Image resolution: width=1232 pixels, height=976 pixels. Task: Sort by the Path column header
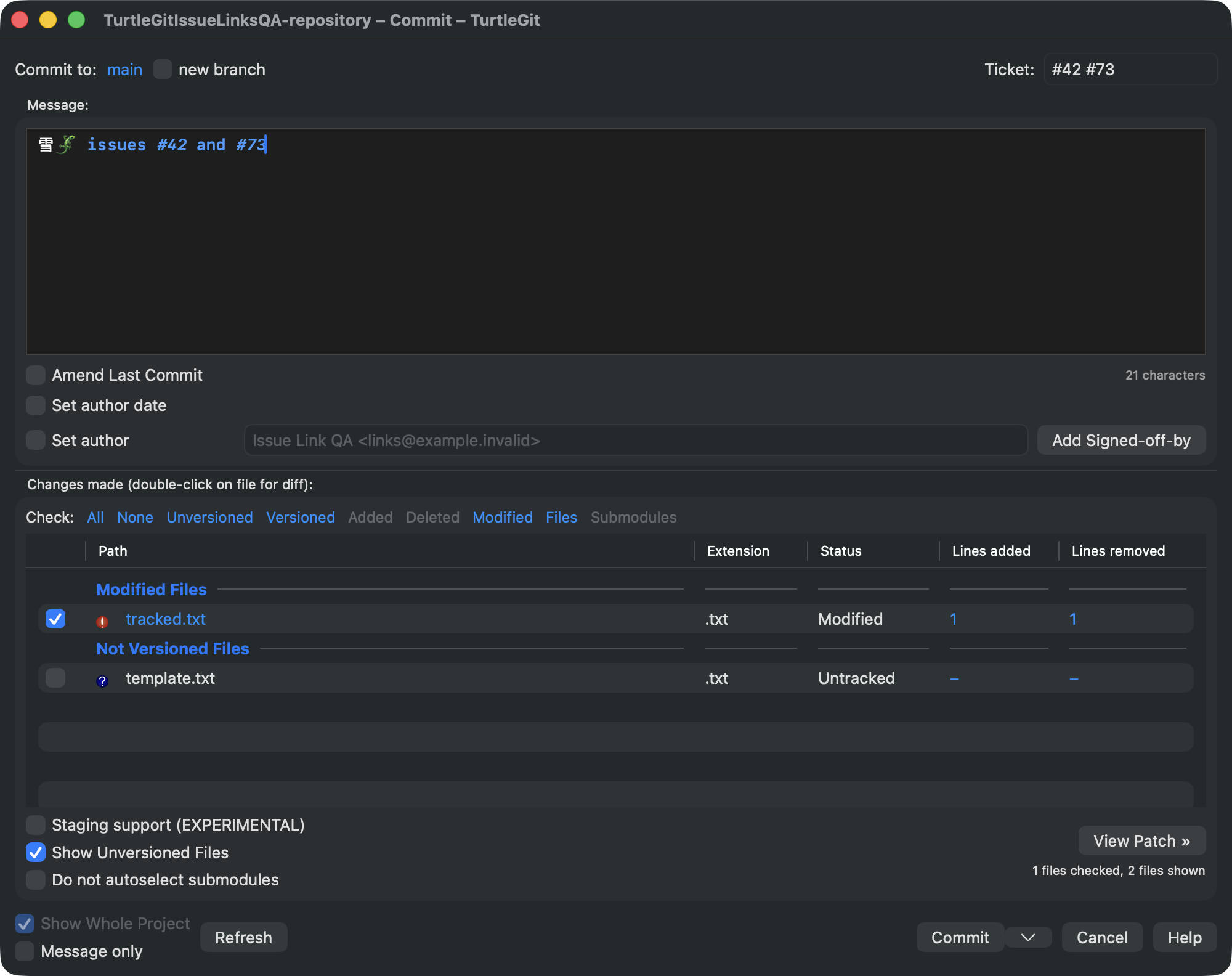(x=390, y=551)
